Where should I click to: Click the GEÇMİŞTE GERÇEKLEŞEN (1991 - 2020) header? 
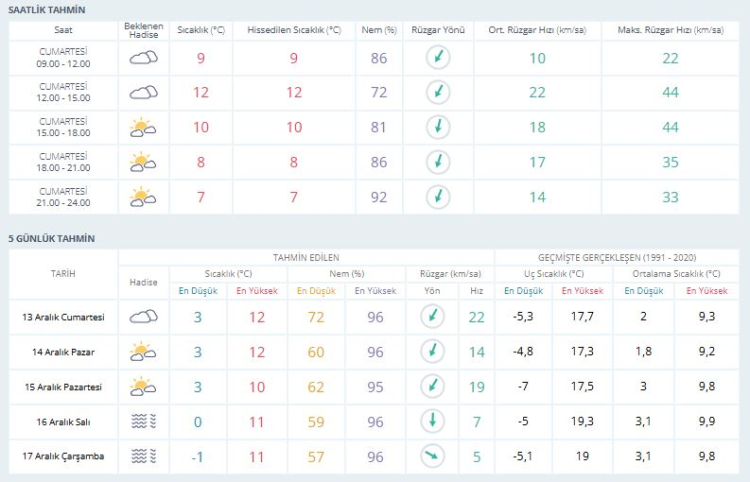[x=615, y=257]
